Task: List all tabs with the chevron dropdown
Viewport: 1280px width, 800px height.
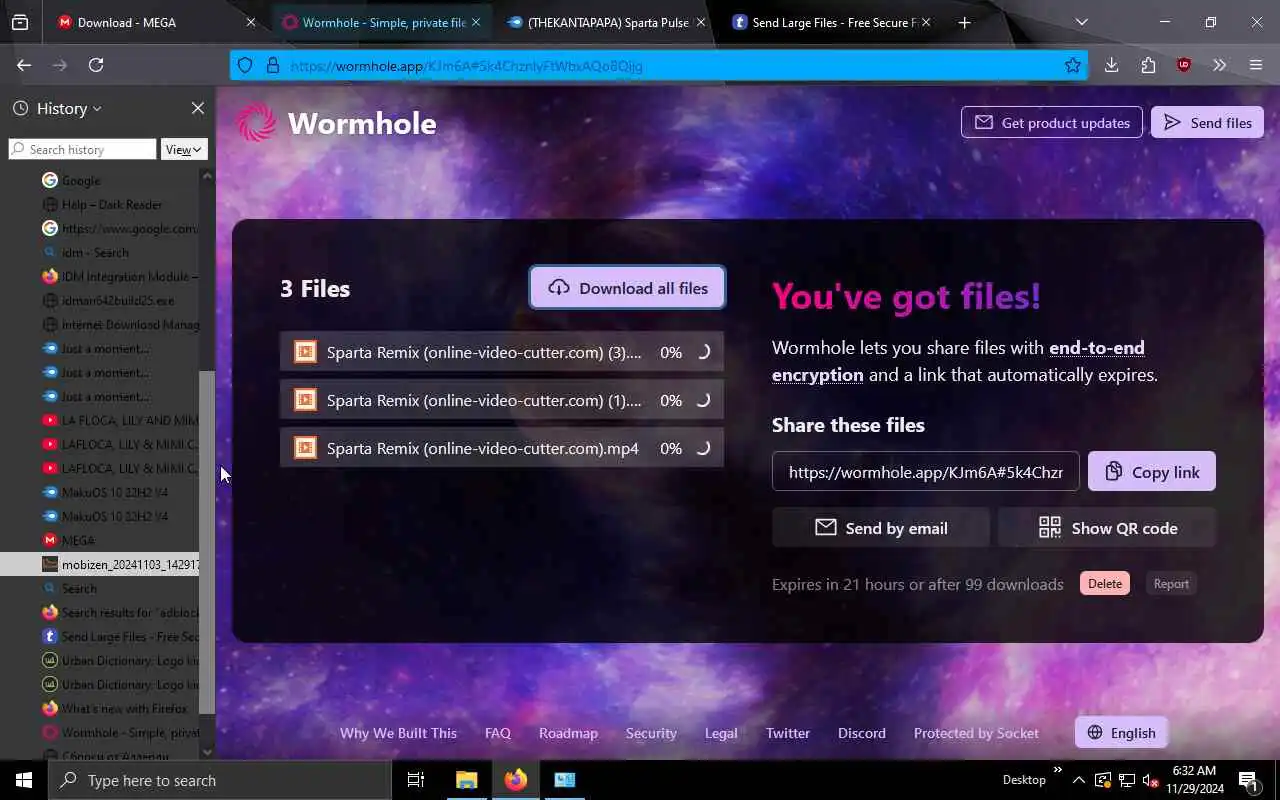Action: [x=1081, y=22]
